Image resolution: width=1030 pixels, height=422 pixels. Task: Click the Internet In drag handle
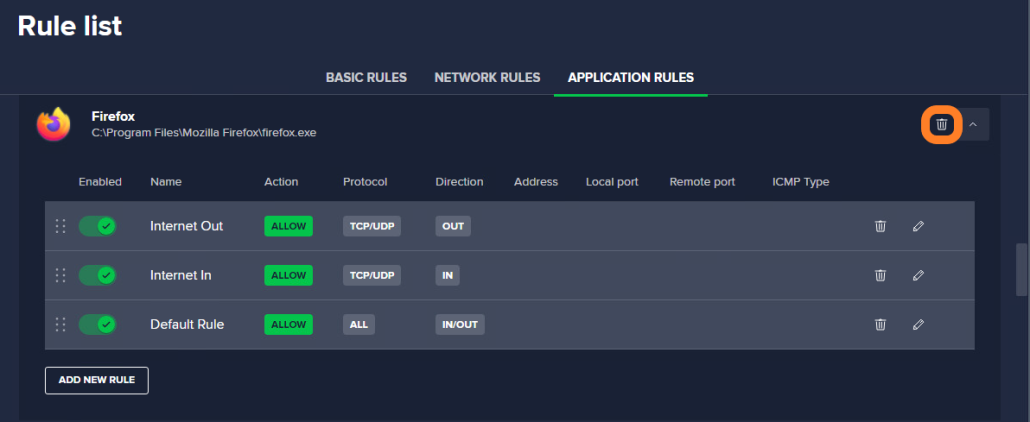(x=60, y=275)
